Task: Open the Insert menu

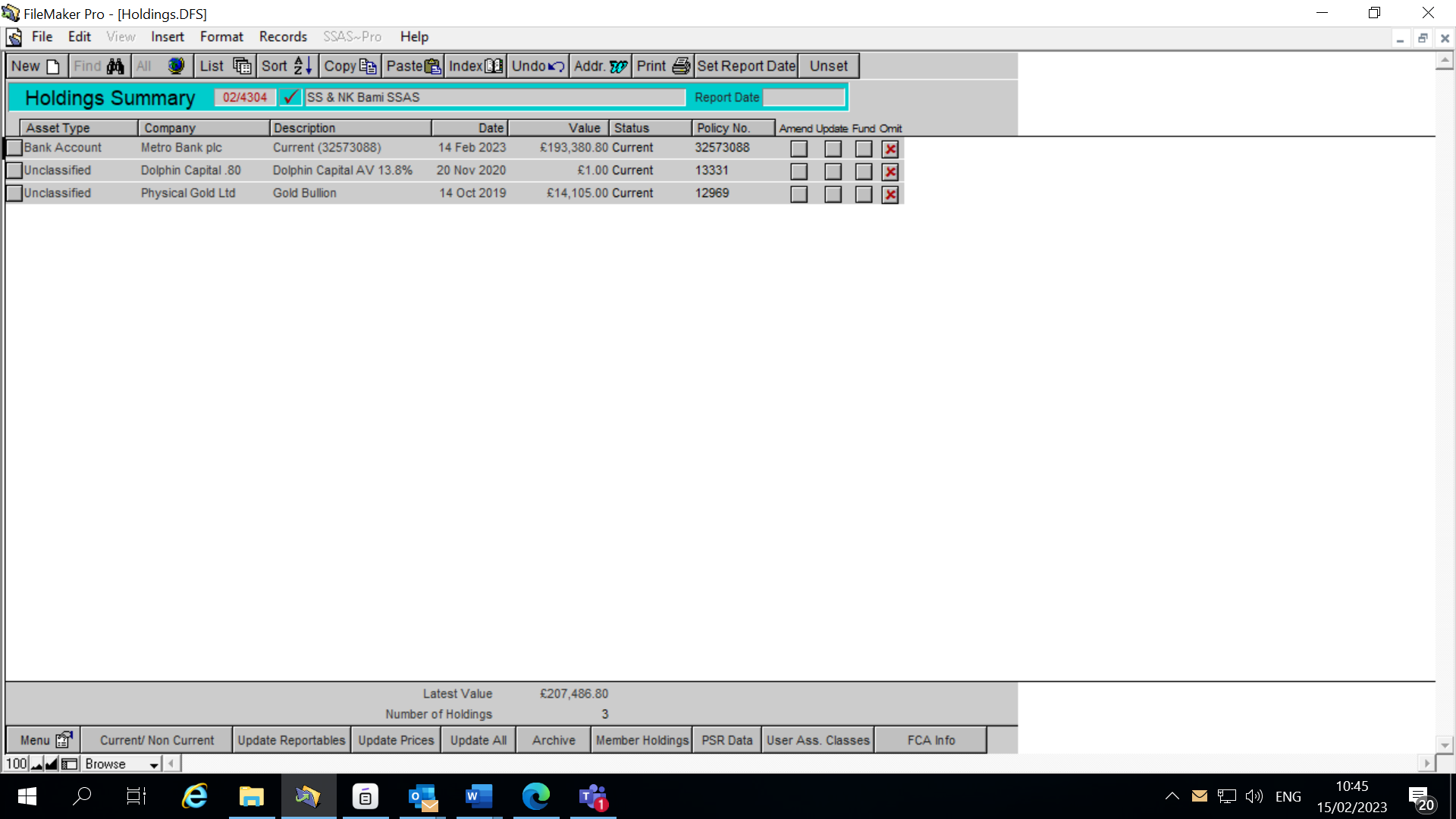Action: tap(167, 36)
